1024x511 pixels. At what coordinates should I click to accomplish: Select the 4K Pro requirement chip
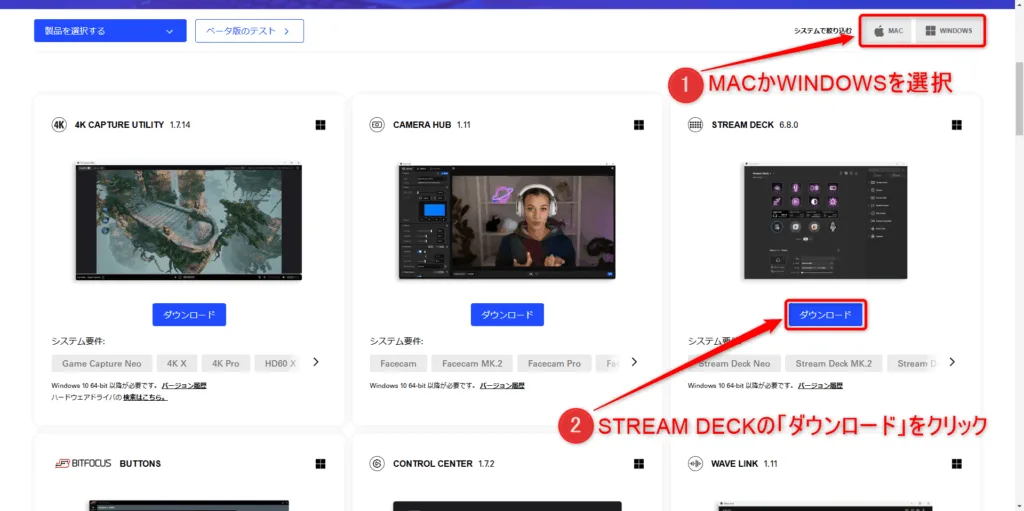tap(226, 363)
